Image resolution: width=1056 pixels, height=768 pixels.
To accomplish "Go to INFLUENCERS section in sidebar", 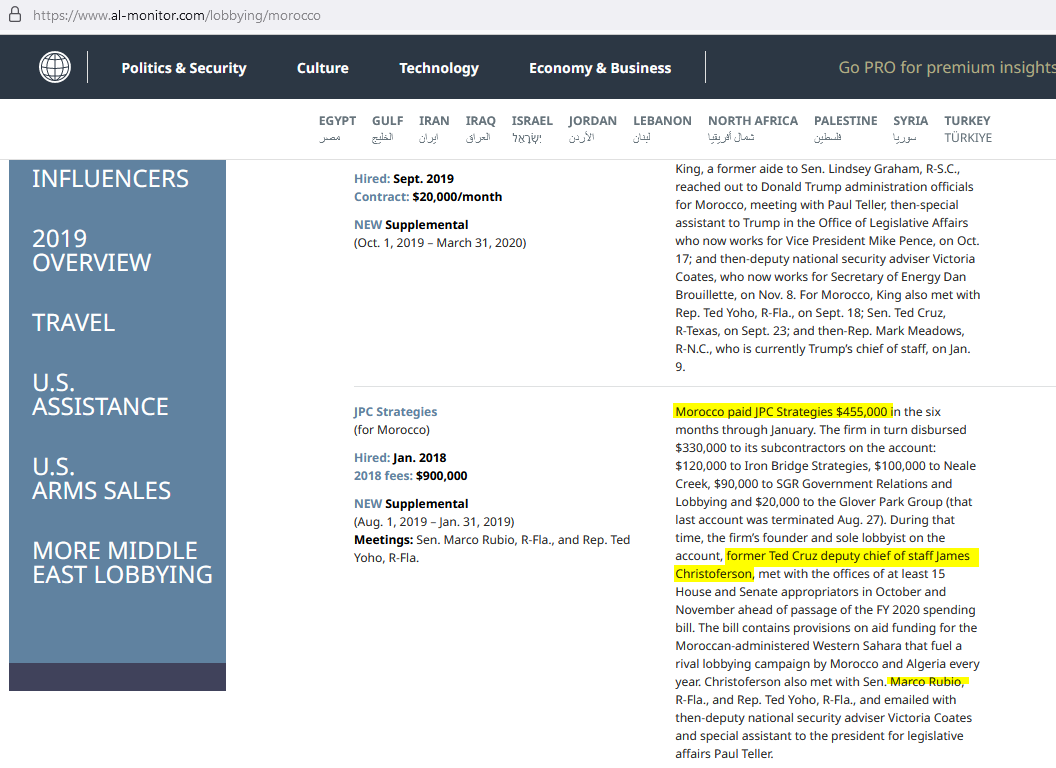I will 110,179.
